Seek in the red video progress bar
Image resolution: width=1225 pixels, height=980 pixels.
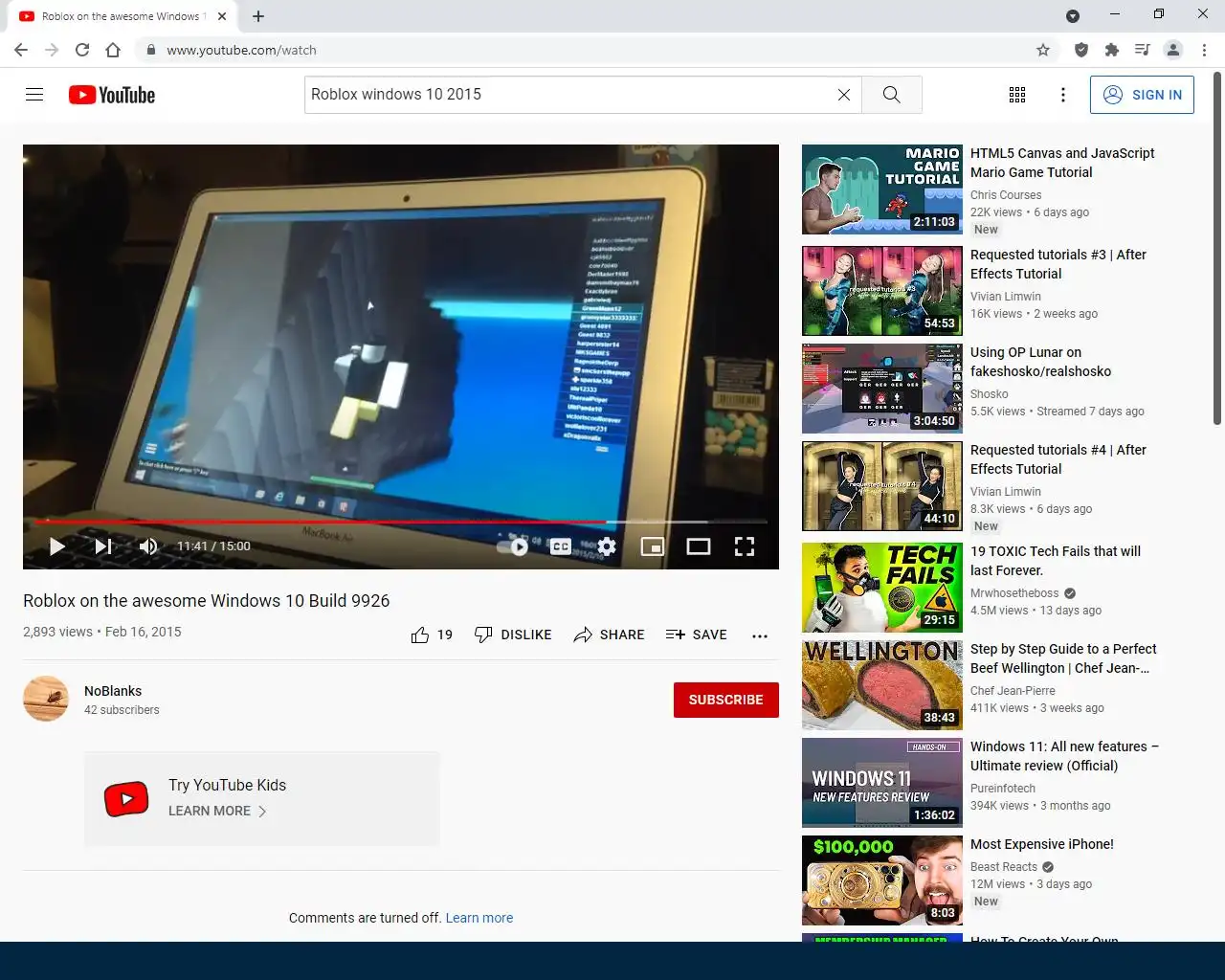(401, 522)
